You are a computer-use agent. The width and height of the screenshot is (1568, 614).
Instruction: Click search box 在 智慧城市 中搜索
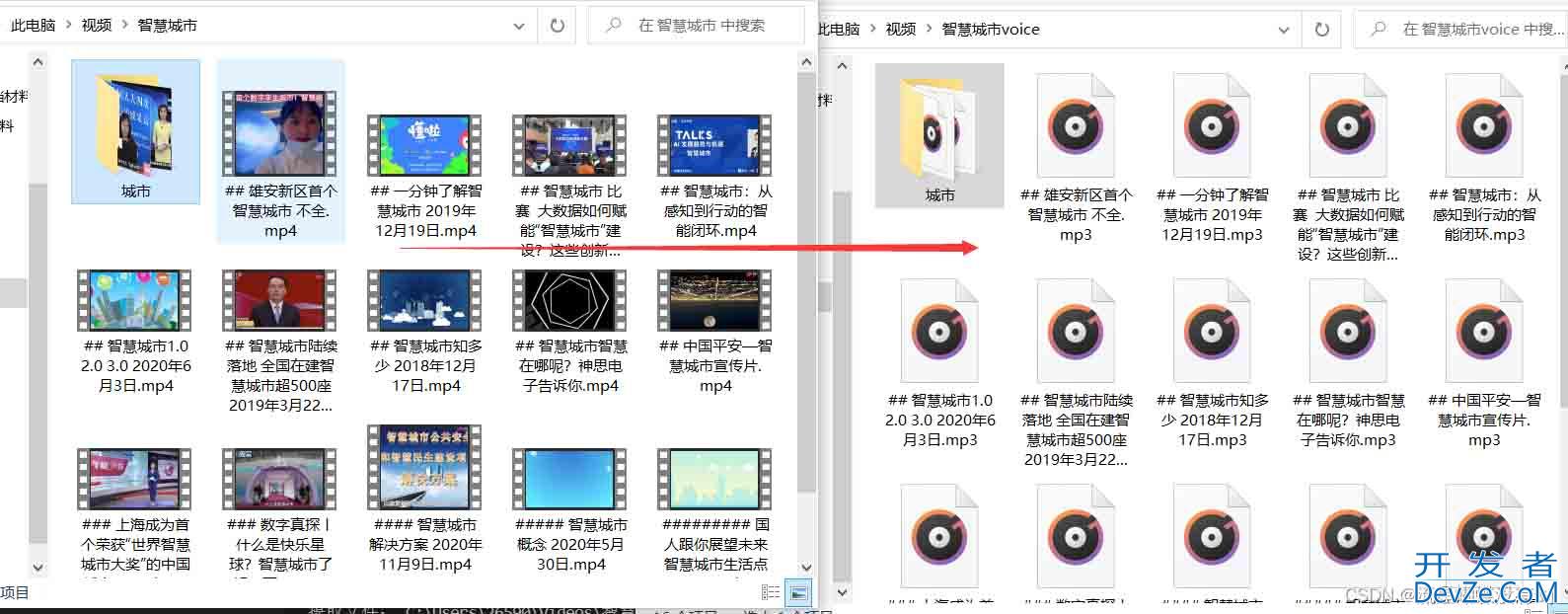(x=696, y=26)
